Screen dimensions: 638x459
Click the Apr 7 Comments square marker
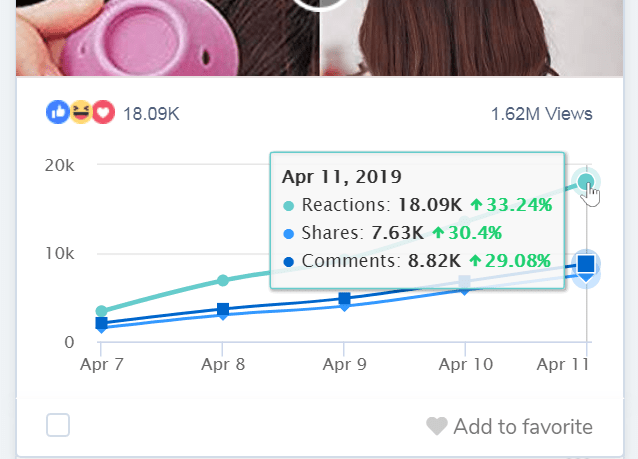pyautogui.click(x=101, y=323)
